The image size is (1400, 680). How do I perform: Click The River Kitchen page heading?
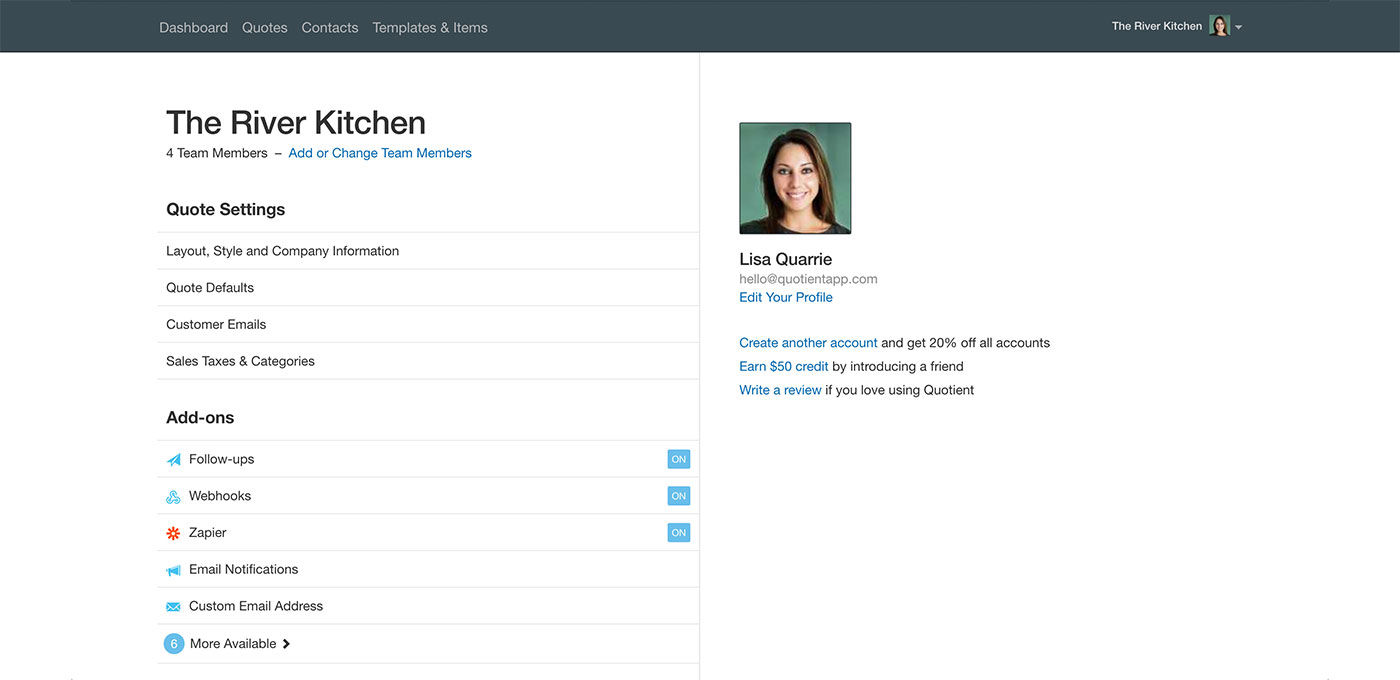[x=296, y=122]
